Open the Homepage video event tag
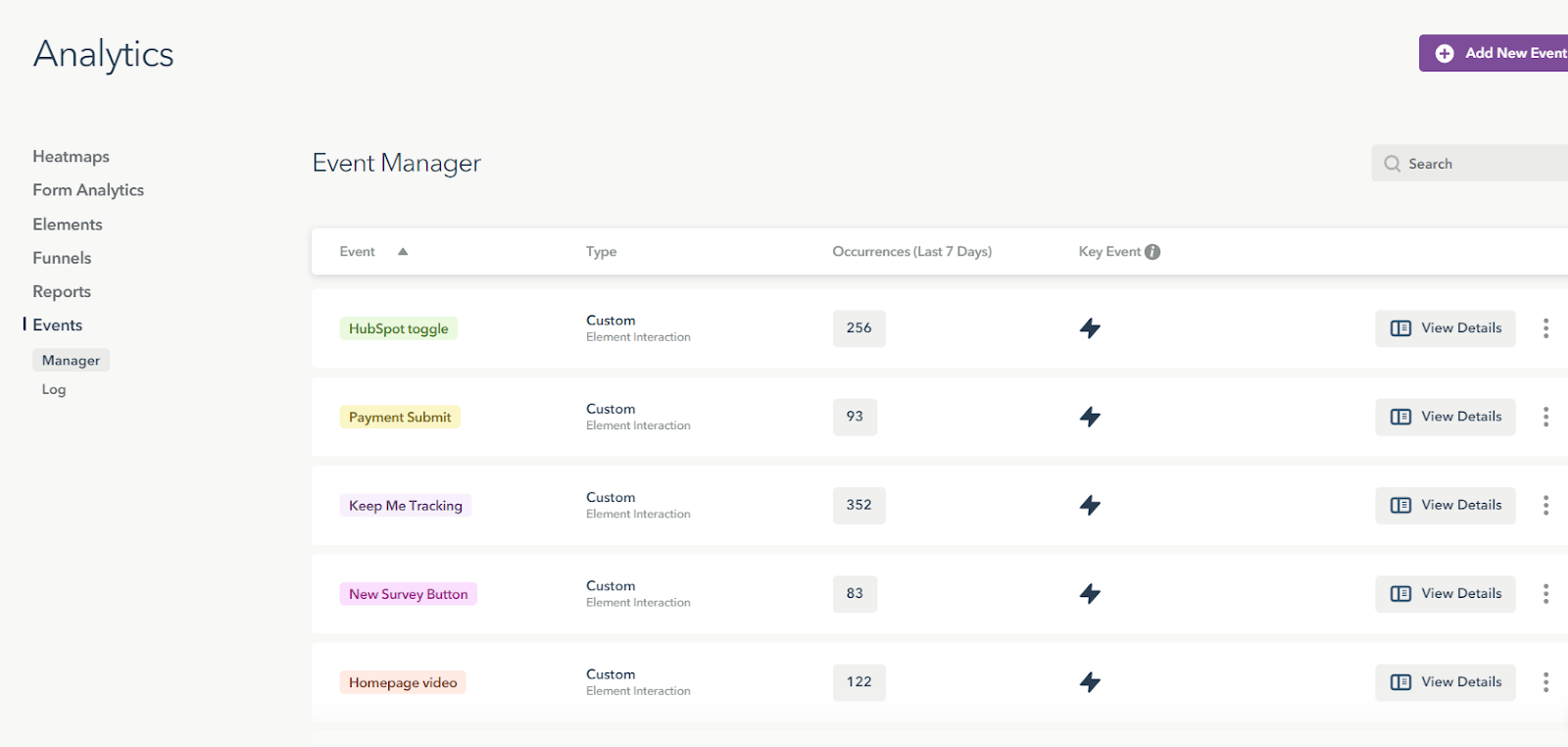The image size is (1568, 747). point(403,682)
